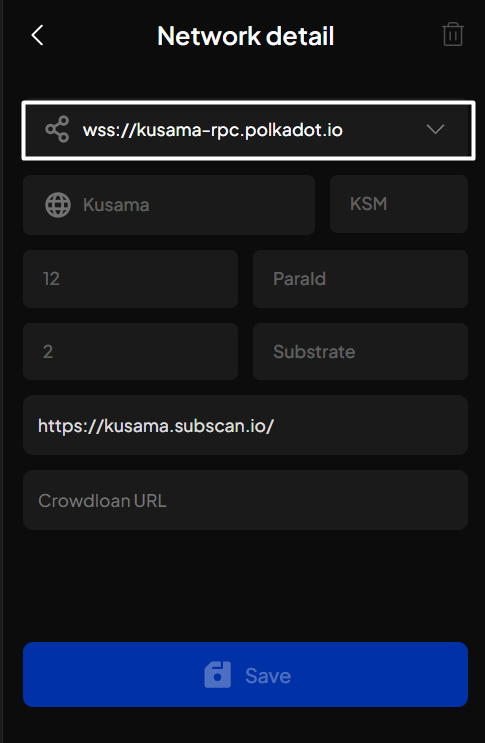
Task: Delete network with the trash icon
Action: click(x=452, y=35)
